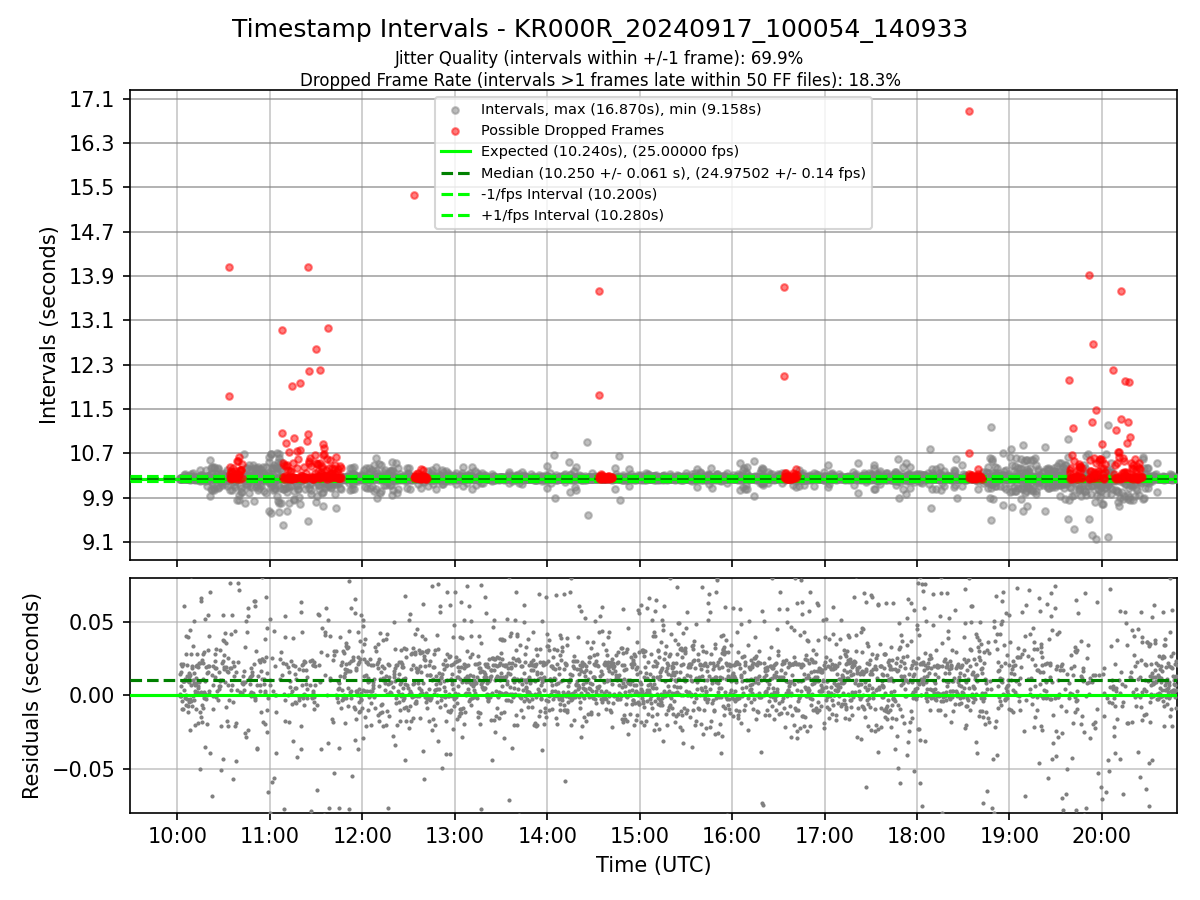The image size is (1200, 900).
Task: Click the highest red outlier point near 16.87s
Action: [969, 111]
